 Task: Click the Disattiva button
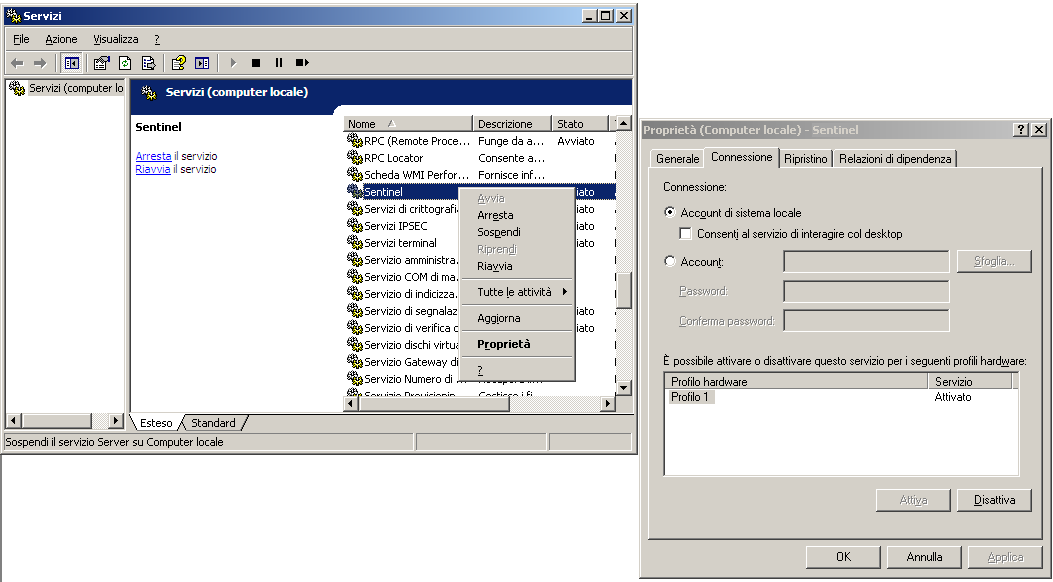(x=994, y=500)
